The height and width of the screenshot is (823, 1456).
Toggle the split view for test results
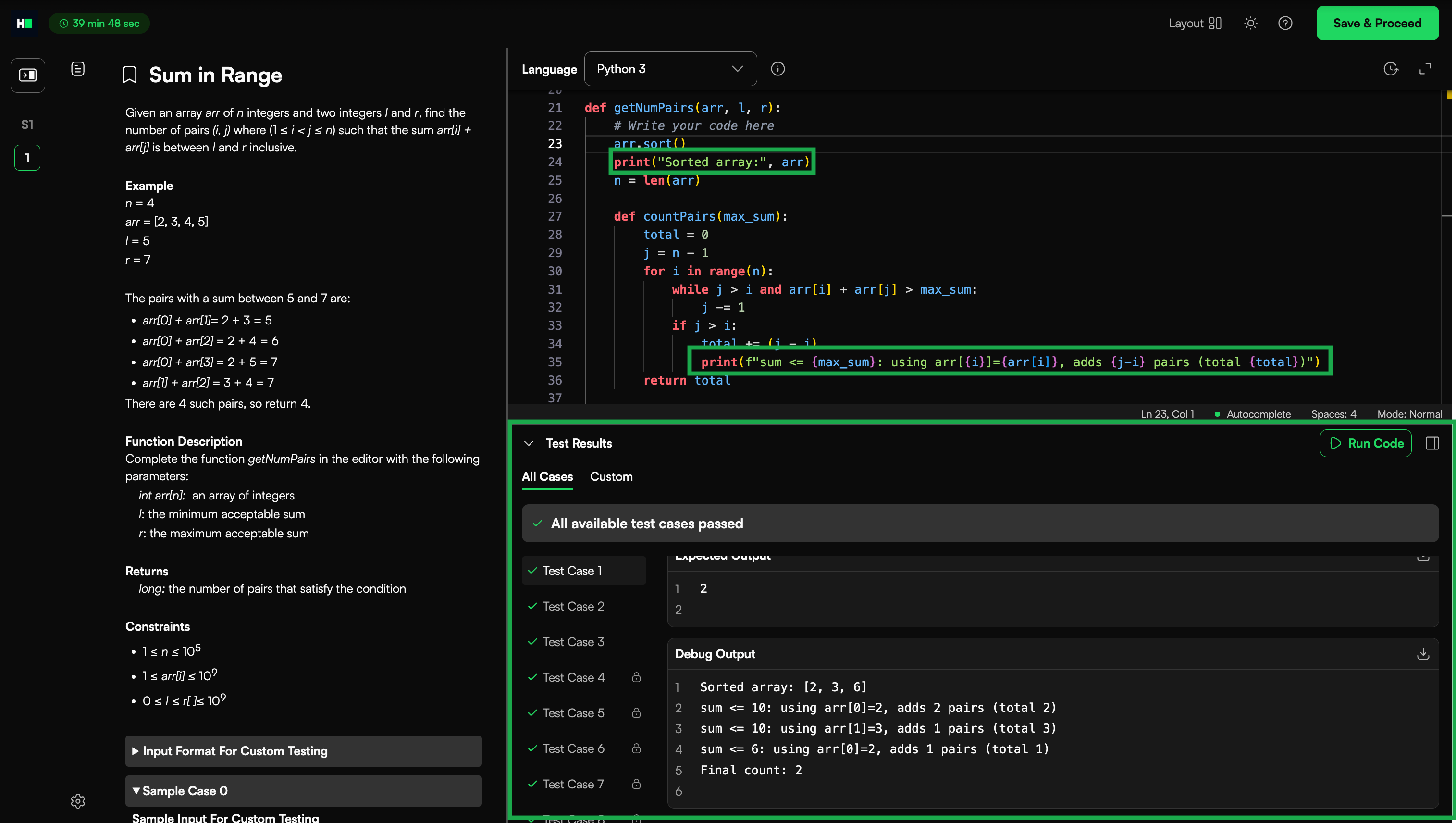pyautogui.click(x=1431, y=443)
